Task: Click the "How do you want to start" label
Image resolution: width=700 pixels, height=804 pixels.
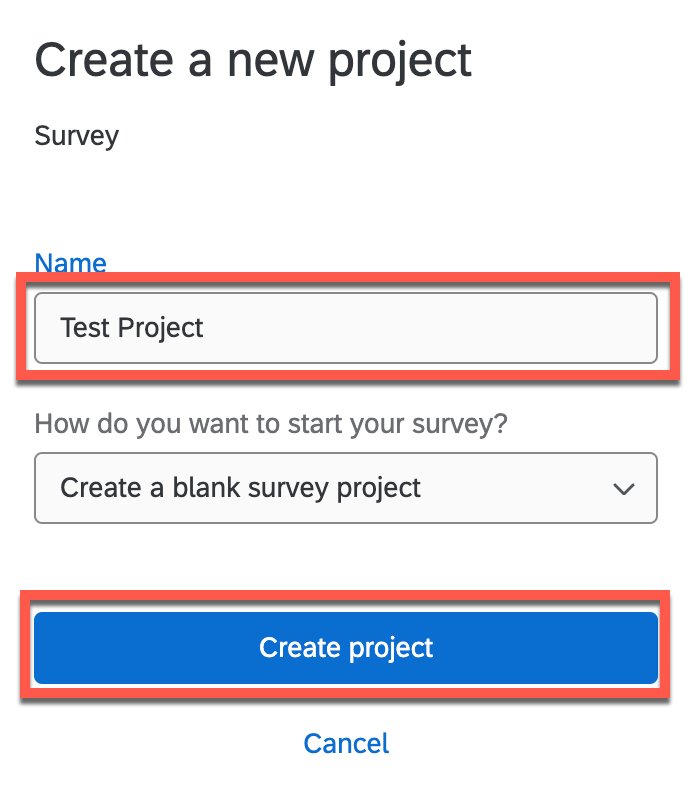Action: pyautogui.click(x=271, y=423)
